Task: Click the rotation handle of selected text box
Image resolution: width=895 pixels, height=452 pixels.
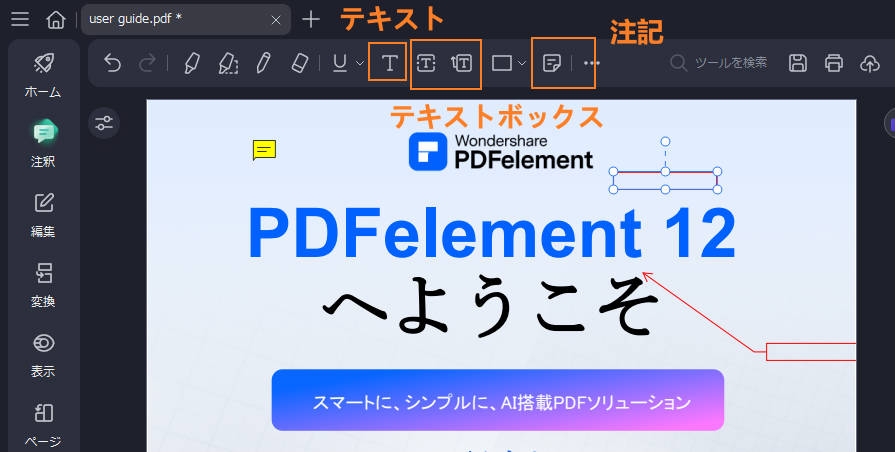Action: 665,142
